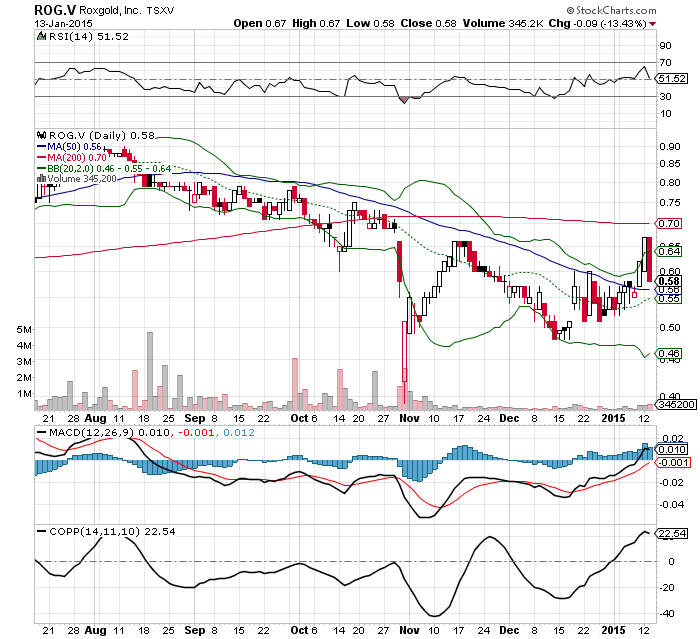Click the volume bars icon in legend
Screen dimensions: 700x639
[x=40, y=178]
